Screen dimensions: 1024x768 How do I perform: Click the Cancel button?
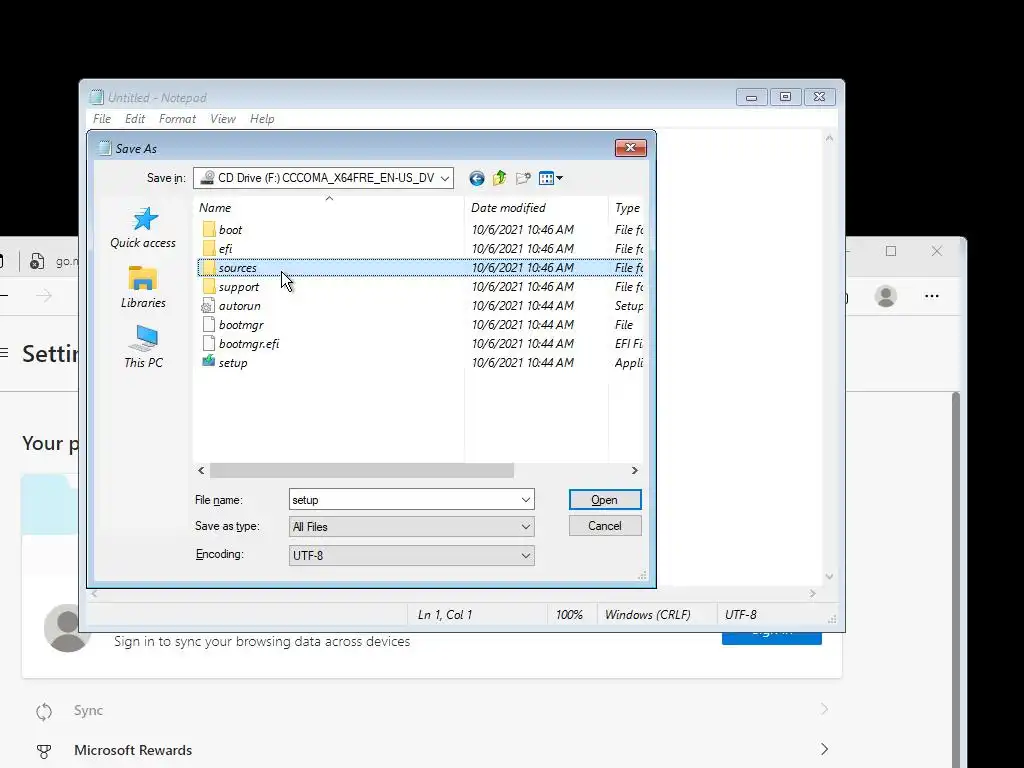[605, 526]
